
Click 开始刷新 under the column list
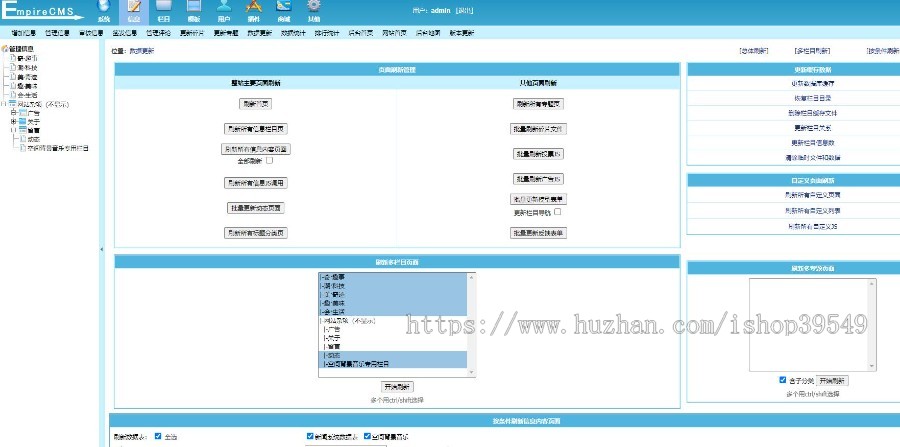pos(397,387)
